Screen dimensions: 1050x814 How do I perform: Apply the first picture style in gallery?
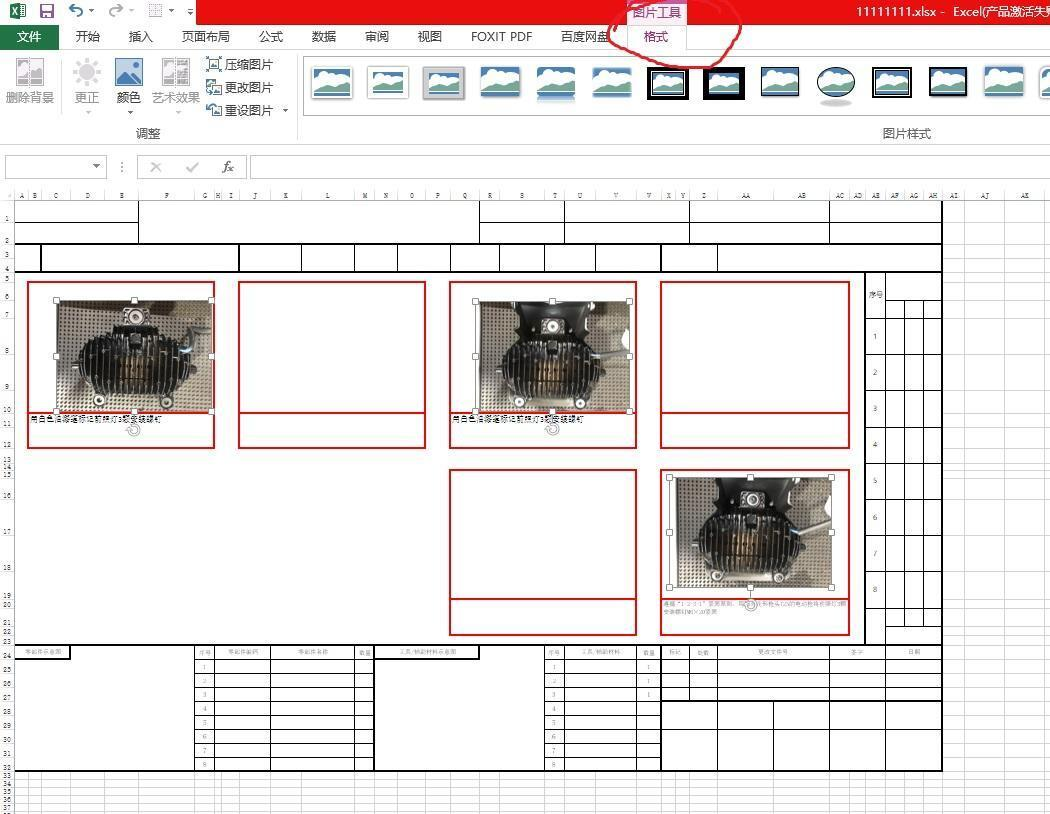331,83
